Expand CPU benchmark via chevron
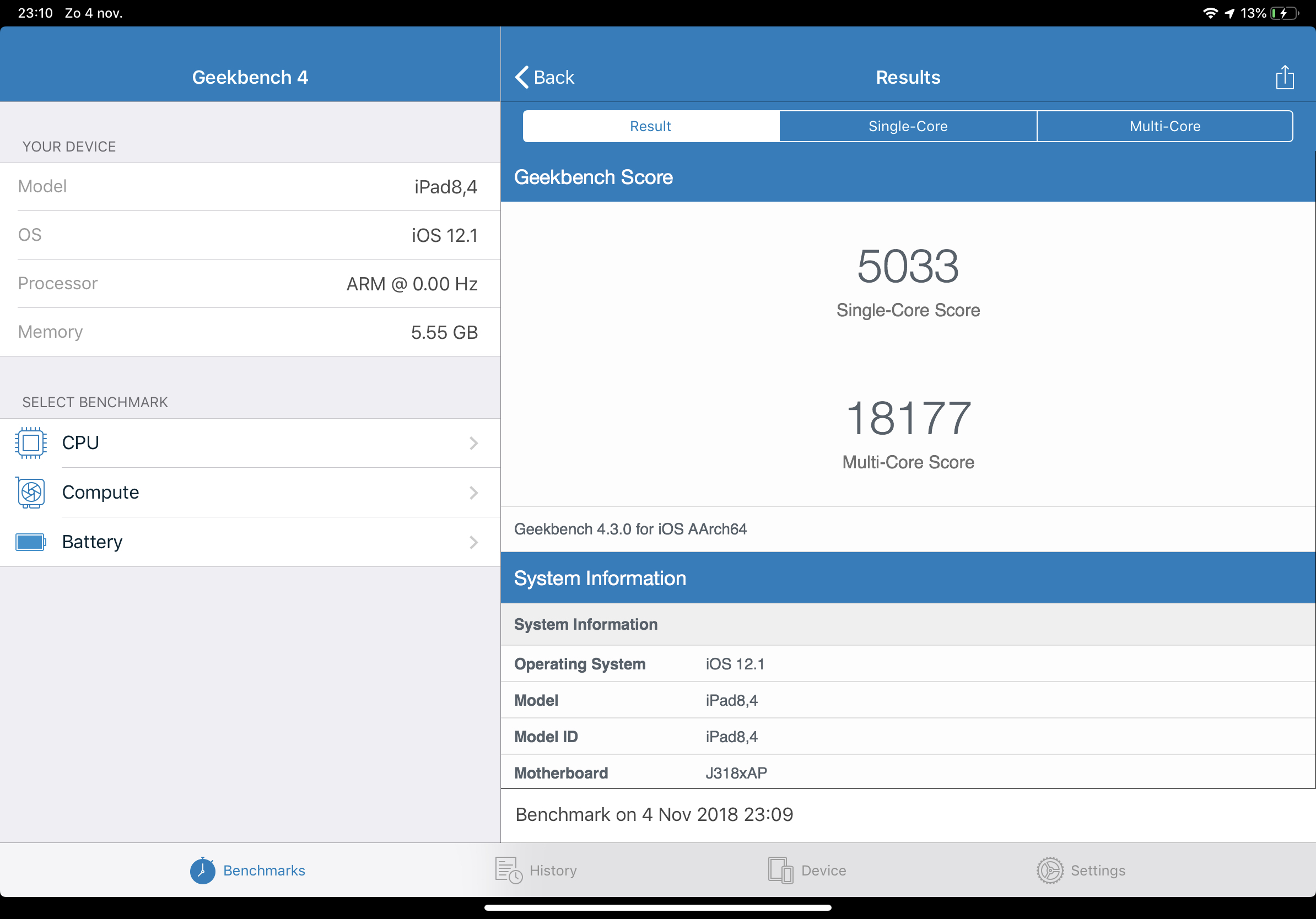1316x919 pixels. coord(473,443)
